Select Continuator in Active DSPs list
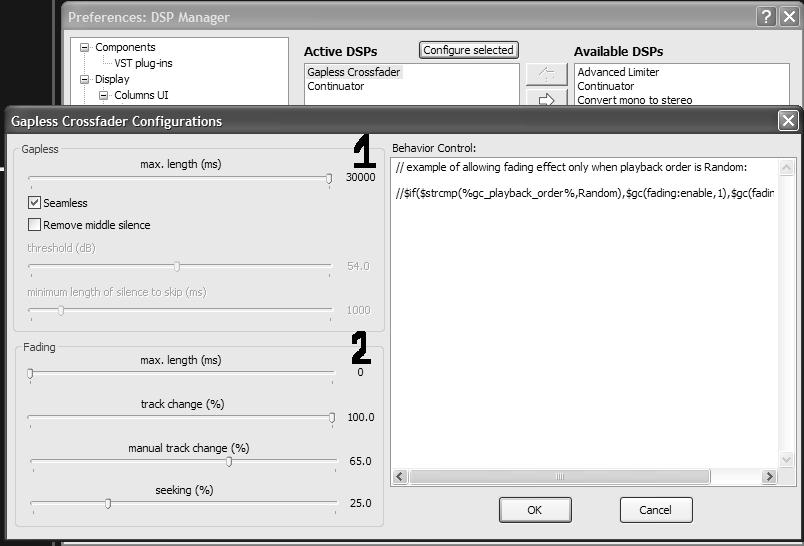This screenshot has width=804, height=546. pyautogui.click(x=336, y=86)
